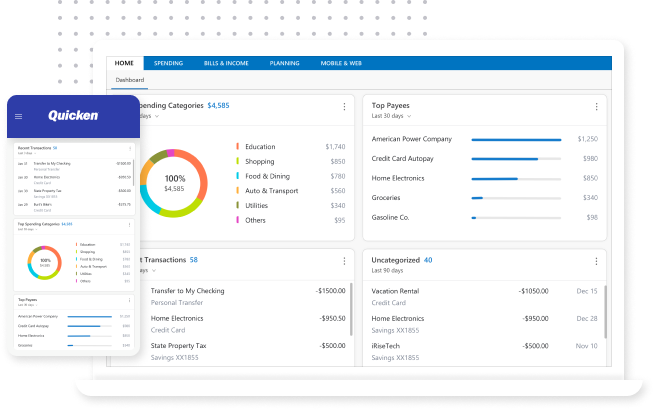Open kebab menu on mobile Recent Transactions card

click(130, 149)
